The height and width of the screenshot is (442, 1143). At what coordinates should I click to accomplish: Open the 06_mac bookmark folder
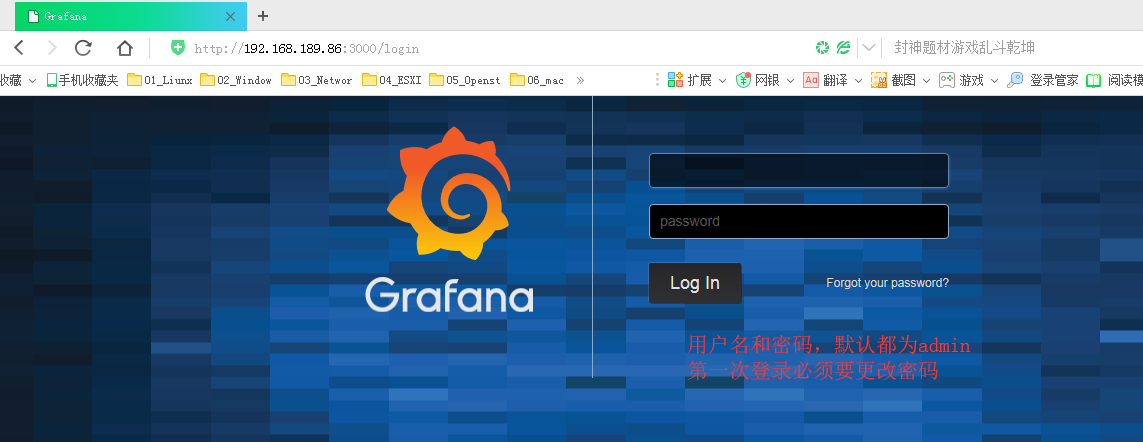[537, 80]
